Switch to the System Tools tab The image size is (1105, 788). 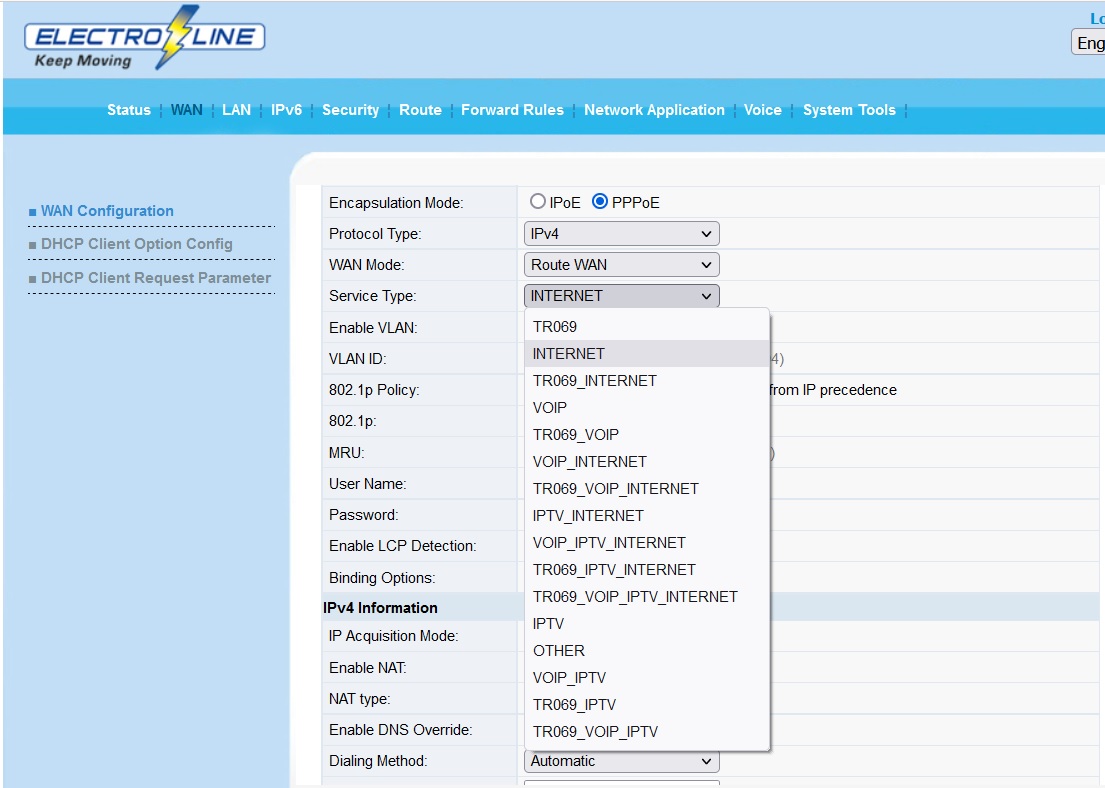[x=849, y=110]
